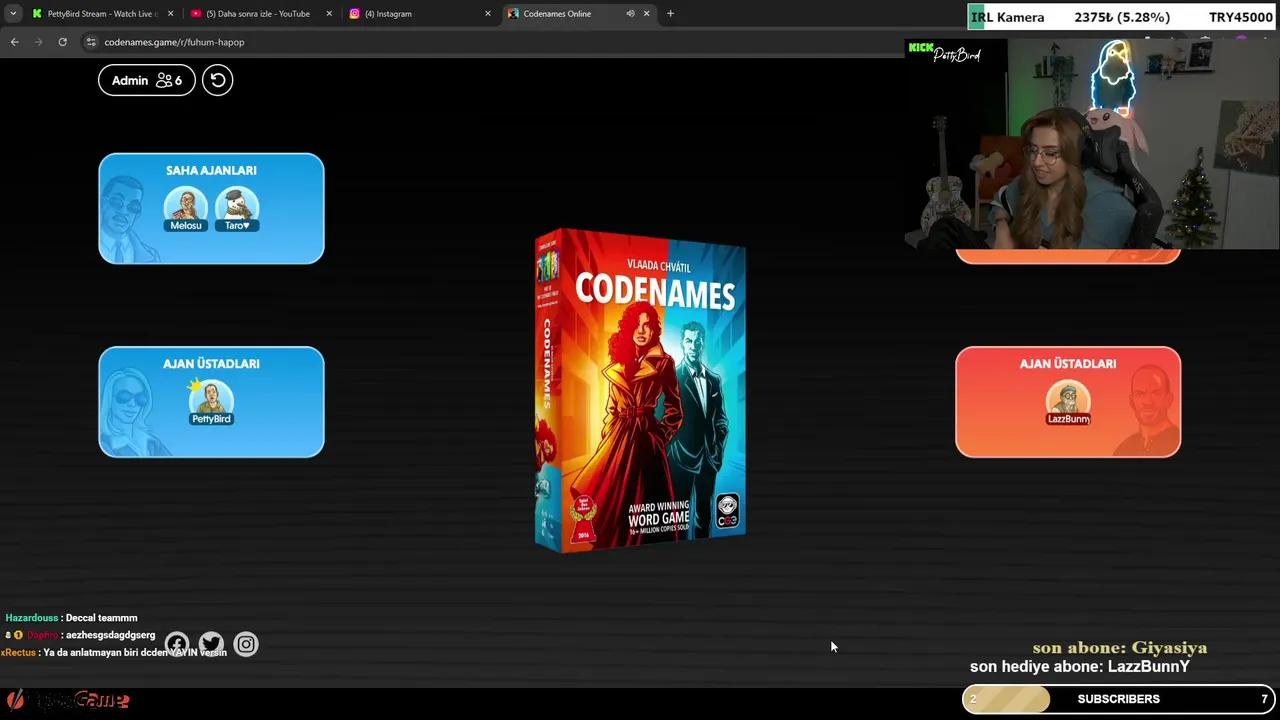
Task: Click Melosu's avatar in Saha Ajanları
Action: [186, 205]
